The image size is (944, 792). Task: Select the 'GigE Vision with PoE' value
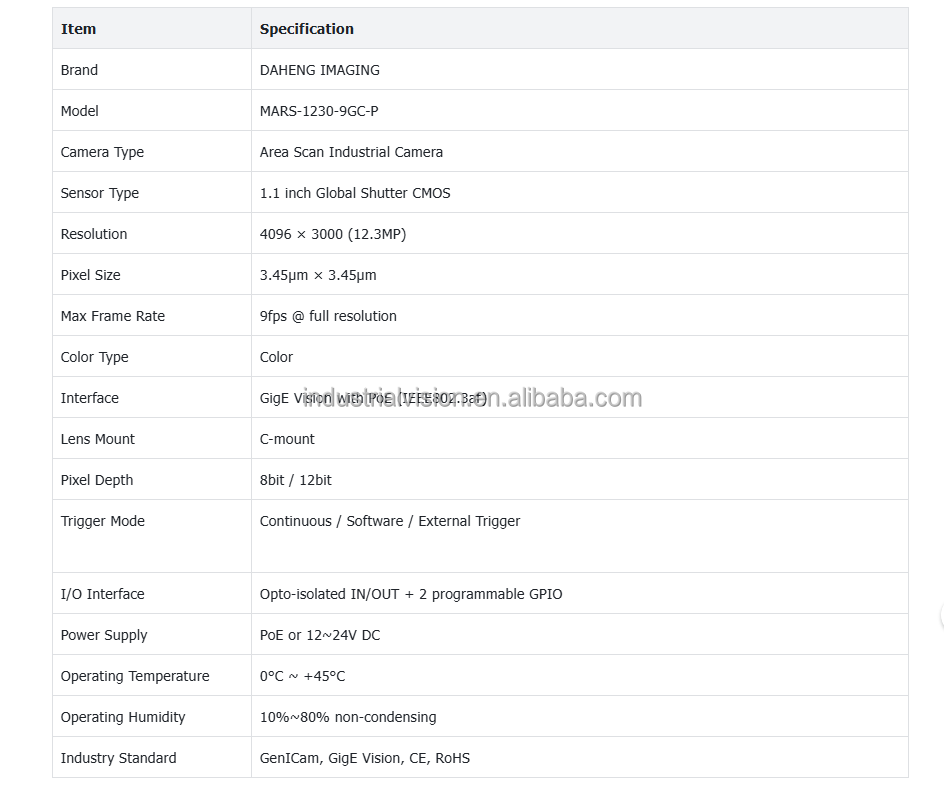click(x=373, y=398)
